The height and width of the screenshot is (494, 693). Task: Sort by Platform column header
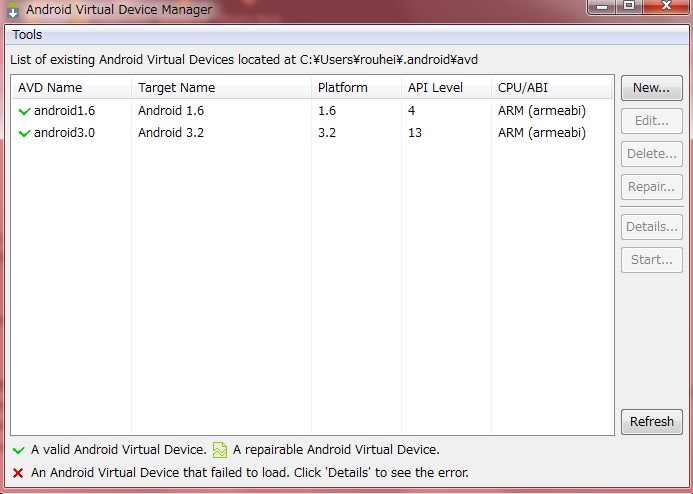[356, 87]
